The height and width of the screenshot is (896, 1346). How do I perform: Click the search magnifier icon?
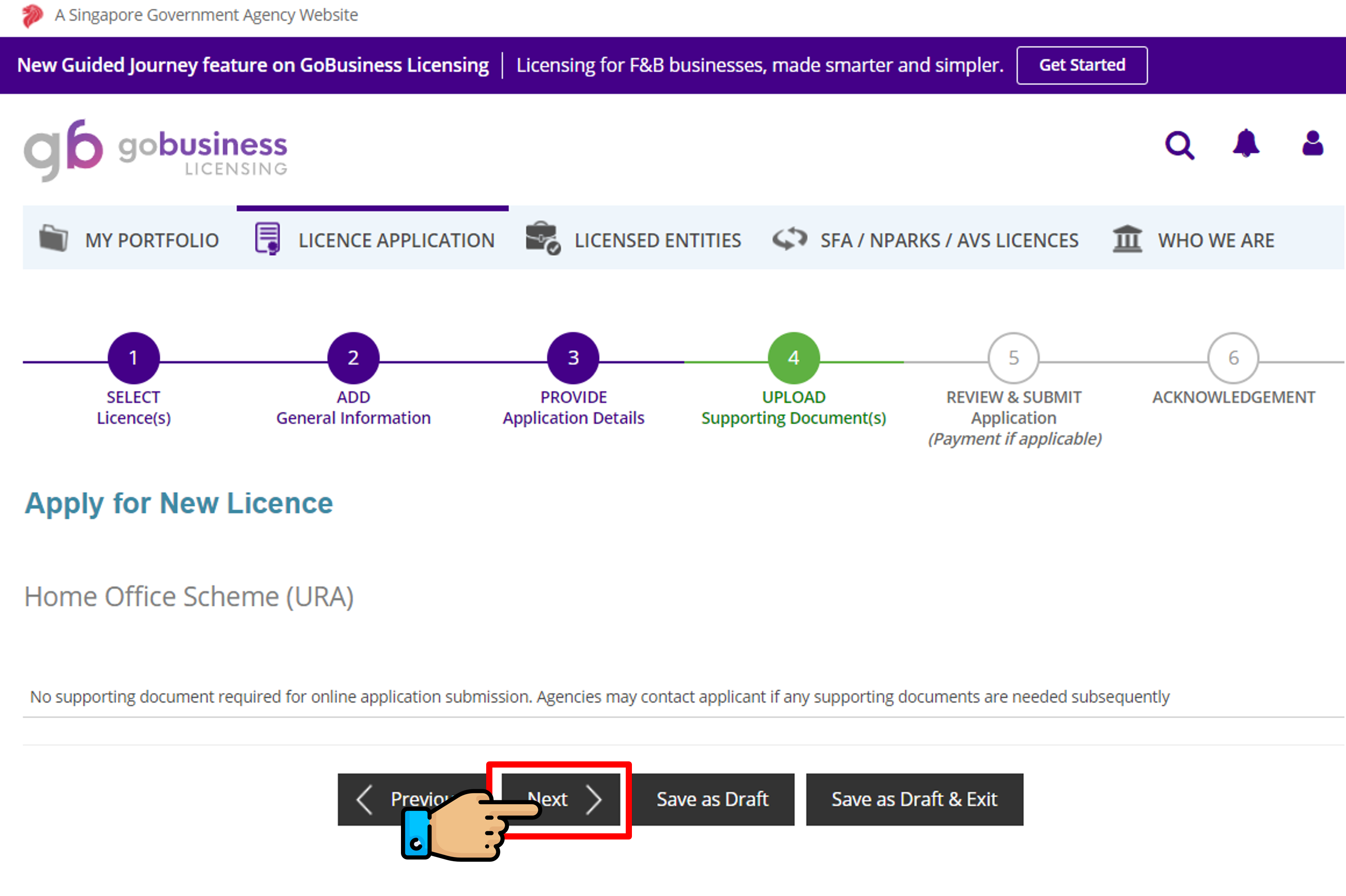tap(1180, 145)
